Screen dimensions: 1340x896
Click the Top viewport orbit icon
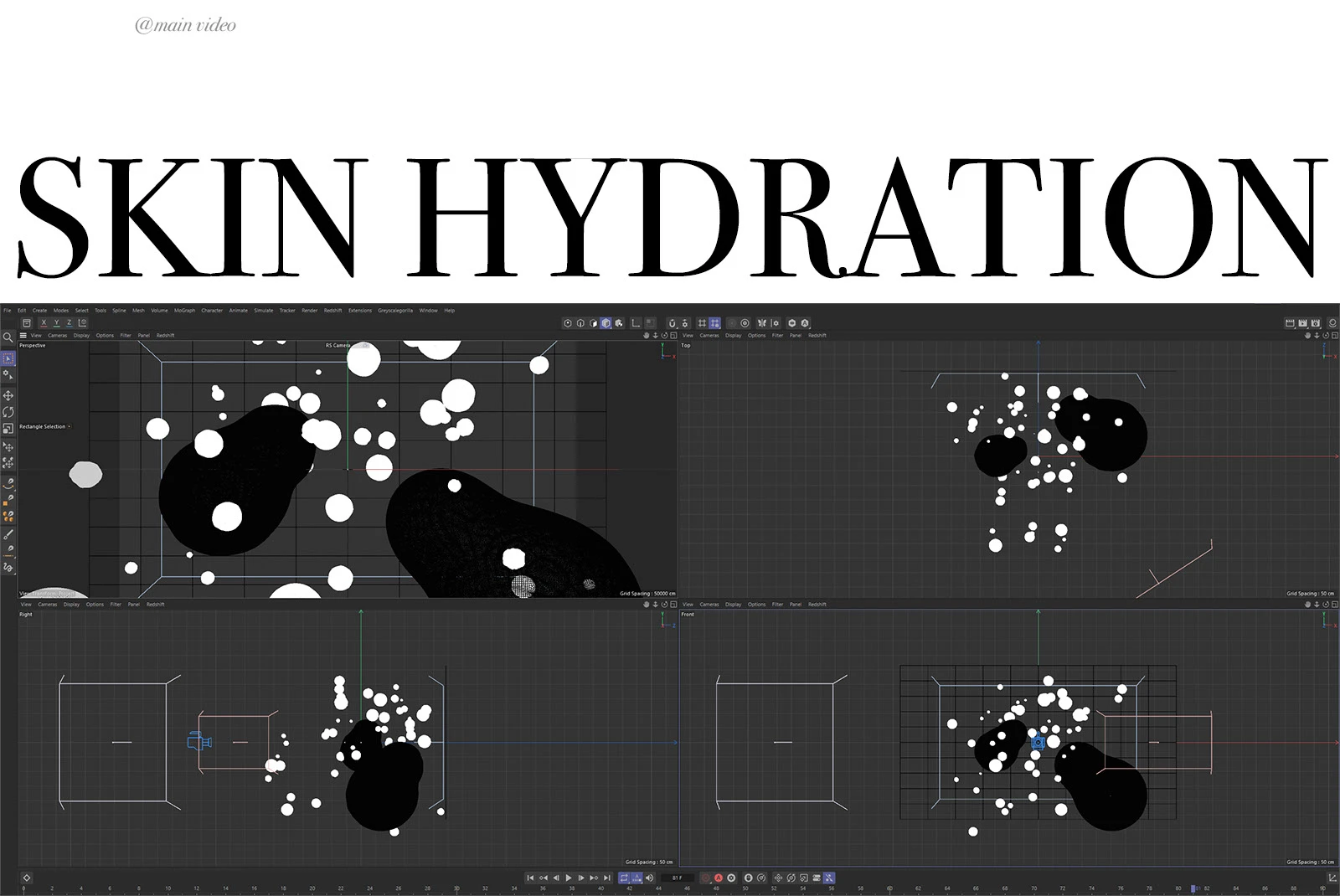tap(1324, 335)
